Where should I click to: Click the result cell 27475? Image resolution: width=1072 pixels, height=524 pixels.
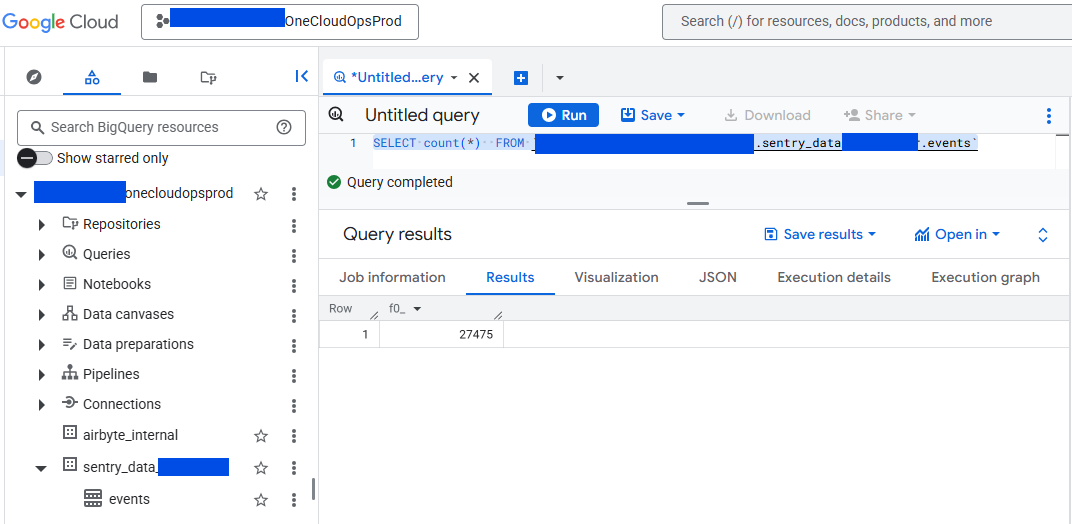pos(441,335)
